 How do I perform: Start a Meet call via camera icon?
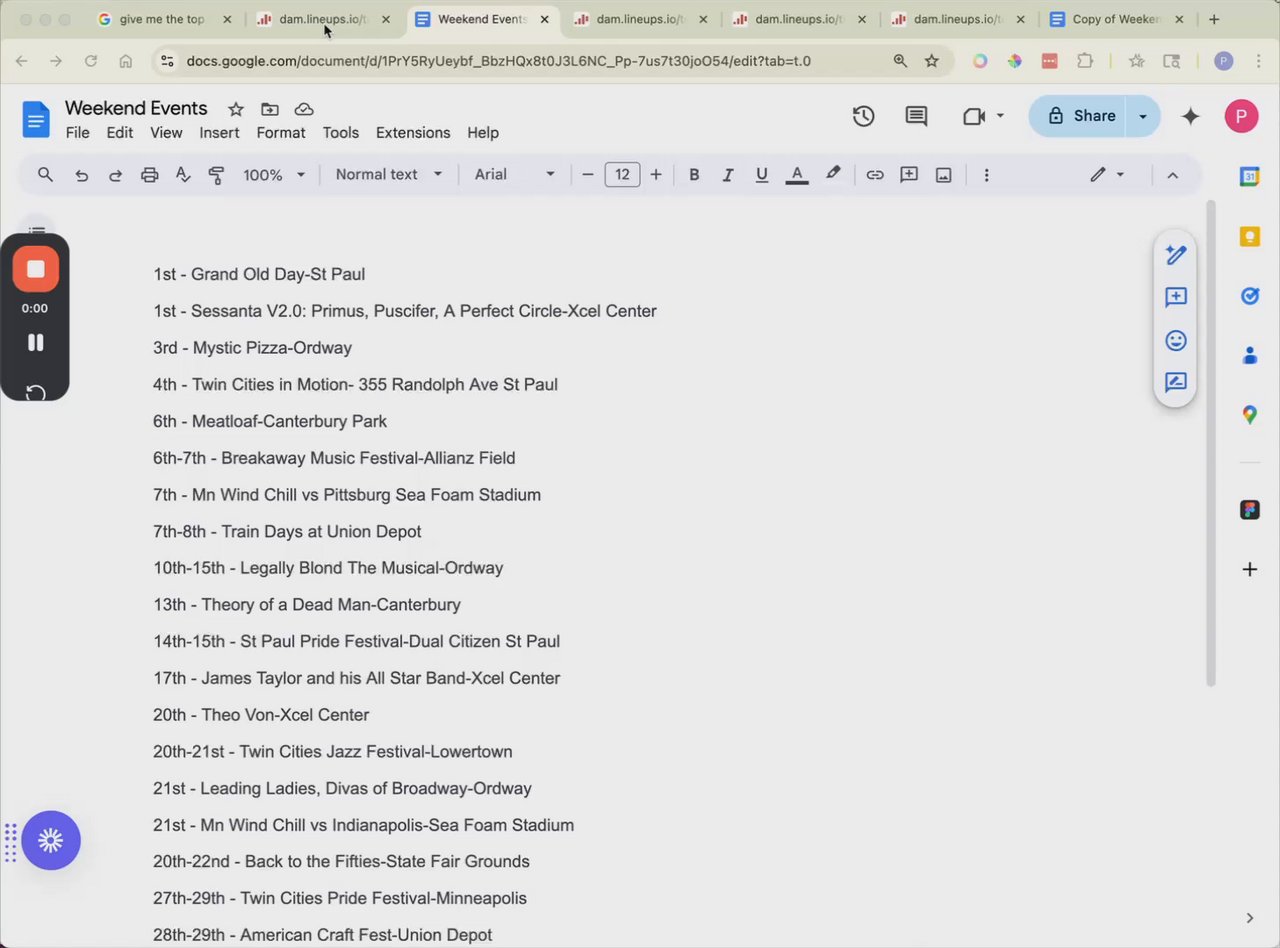(x=974, y=117)
